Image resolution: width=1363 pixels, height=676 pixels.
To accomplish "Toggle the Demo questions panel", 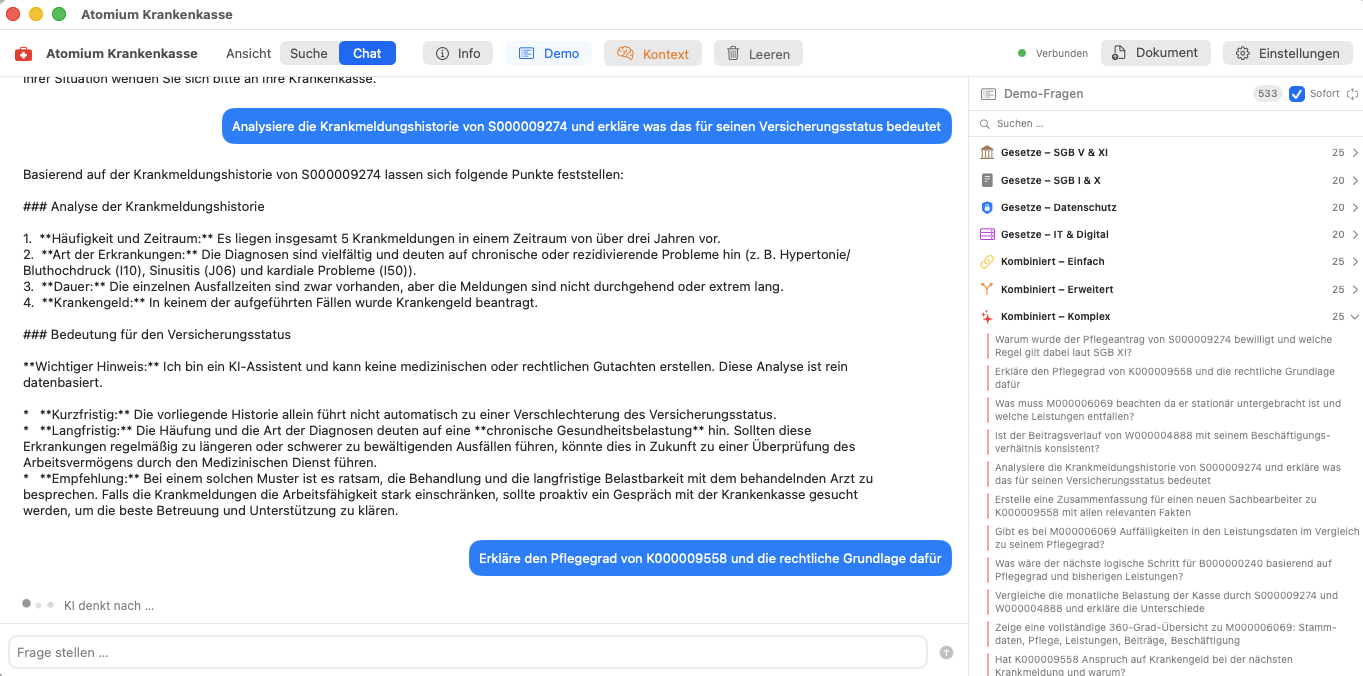I will tap(548, 54).
